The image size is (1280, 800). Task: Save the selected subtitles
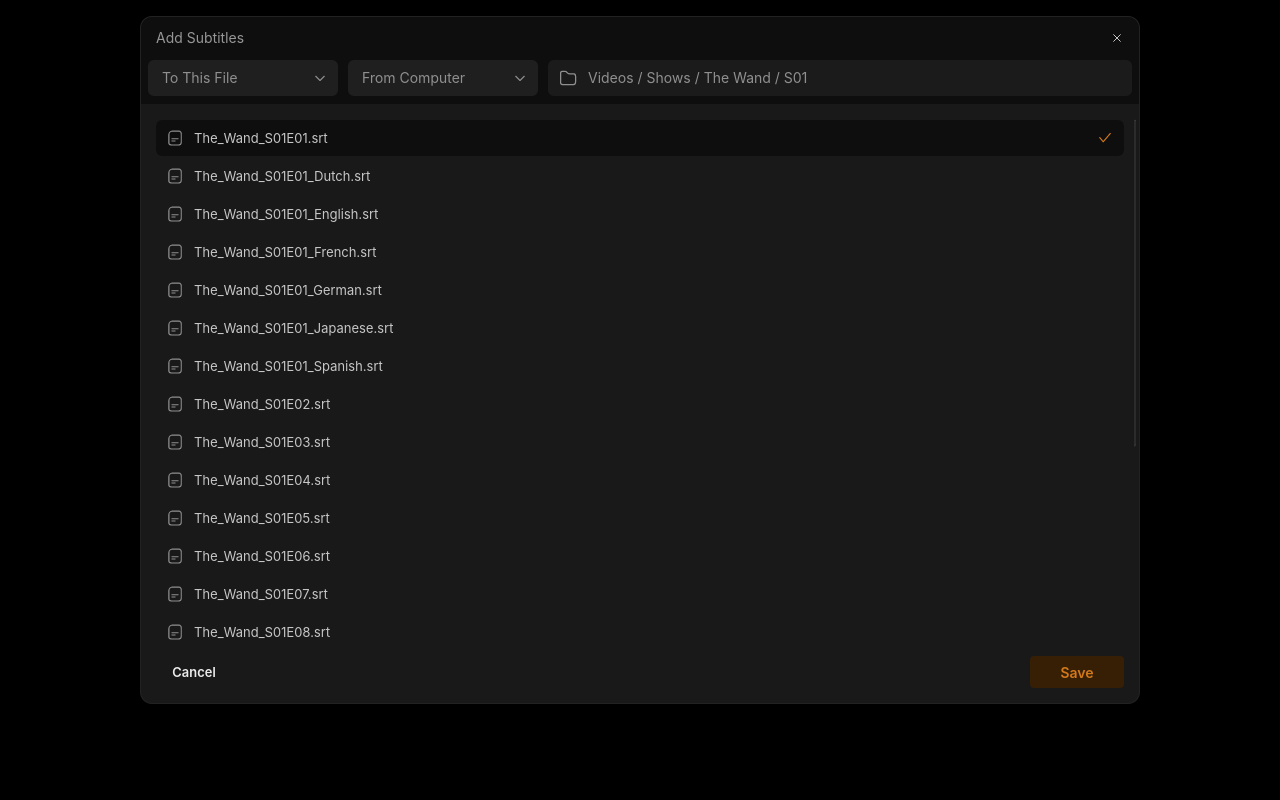(x=1077, y=673)
